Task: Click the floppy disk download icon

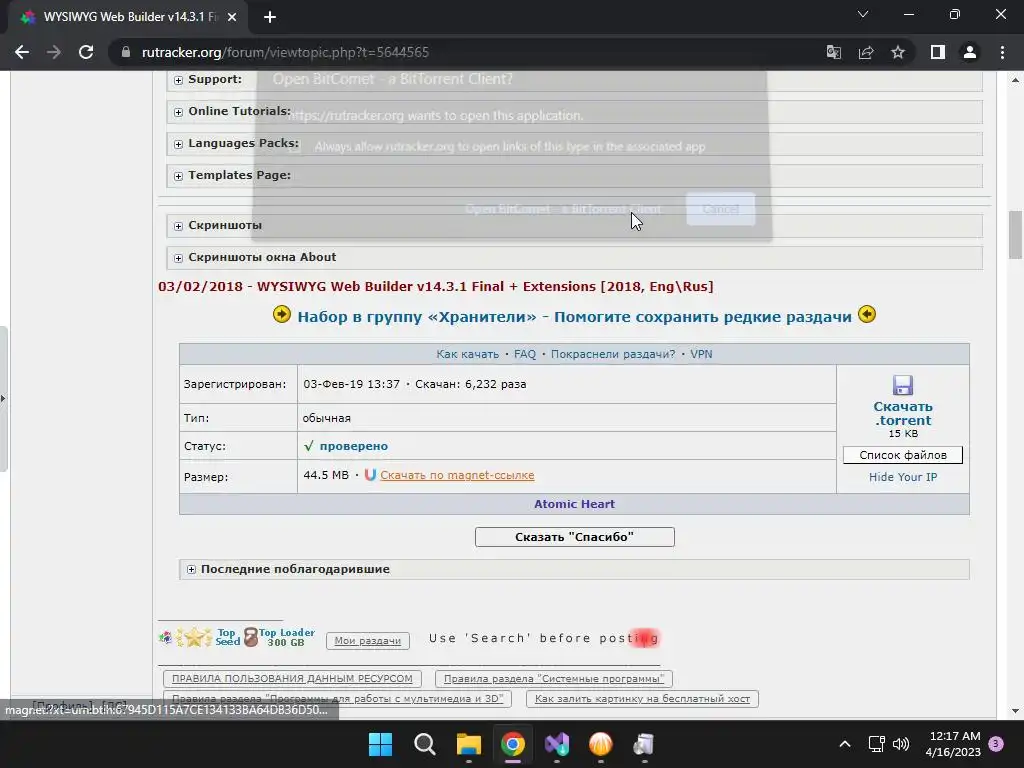Action: click(x=903, y=385)
